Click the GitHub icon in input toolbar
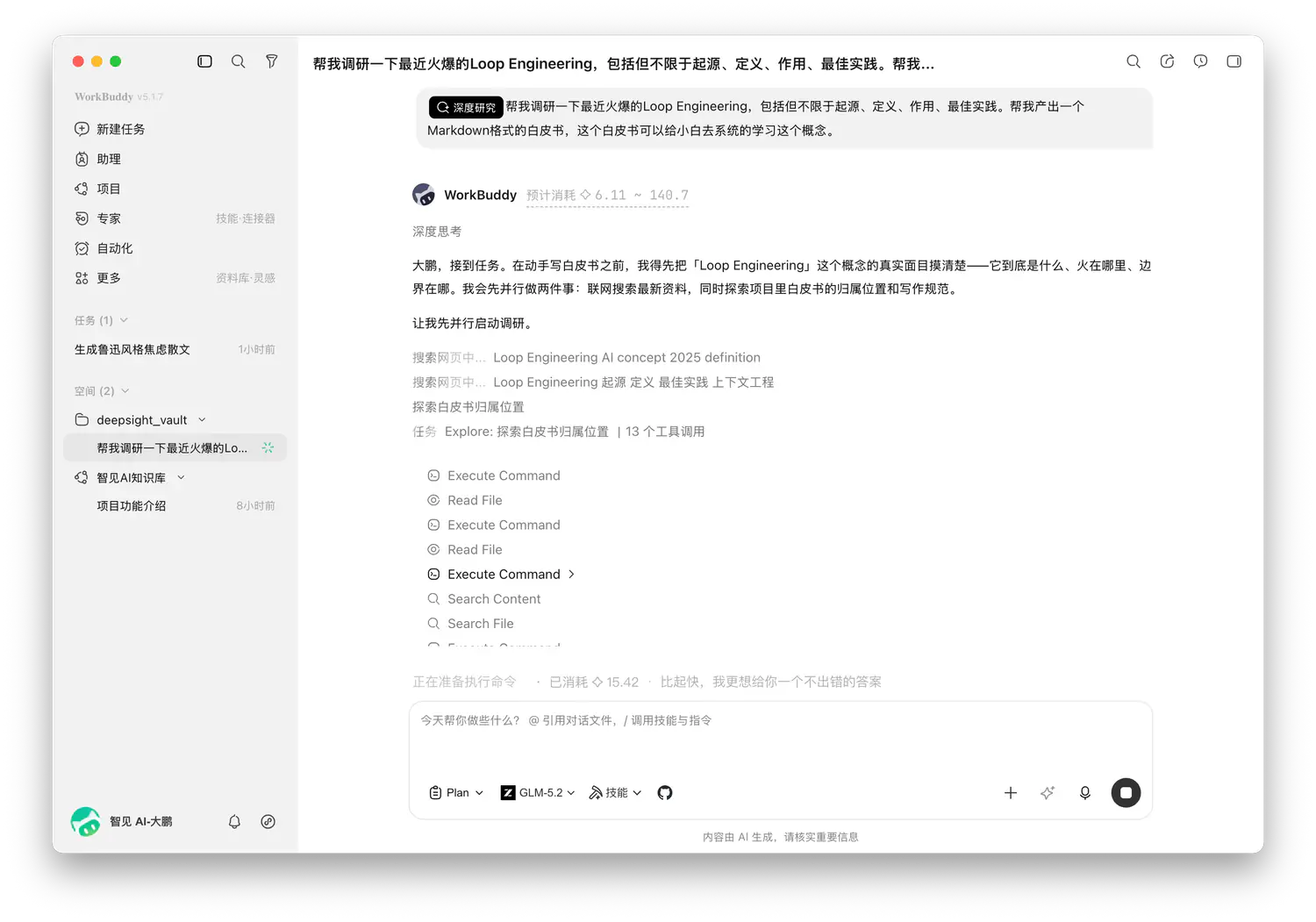 [665, 792]
